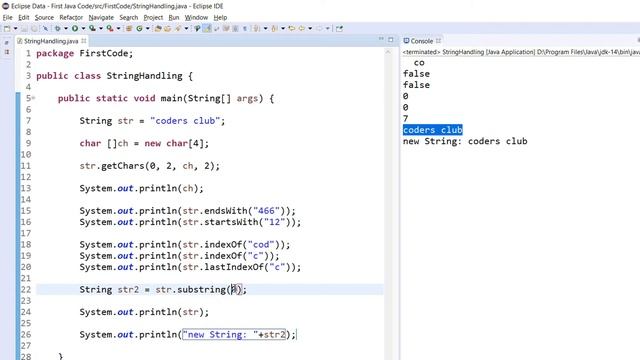Click the Back to last edit arrow
640x360 pixels.
[x=291, y=29]
